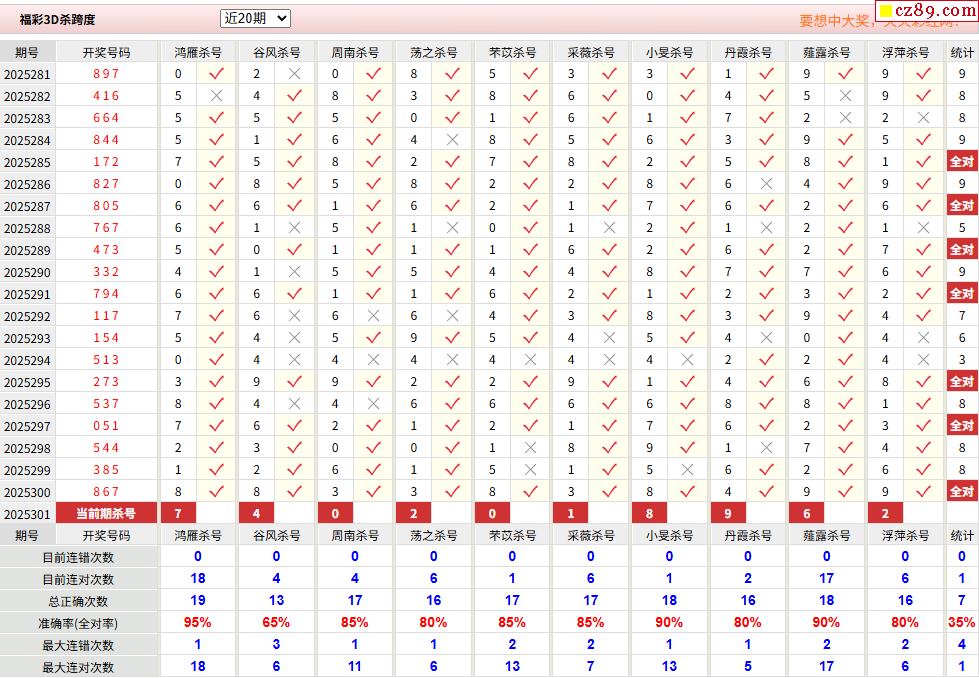Screen dimensions: 979x678
Task: Click the 最大连对次数 row label
Action: pos(79,667)
